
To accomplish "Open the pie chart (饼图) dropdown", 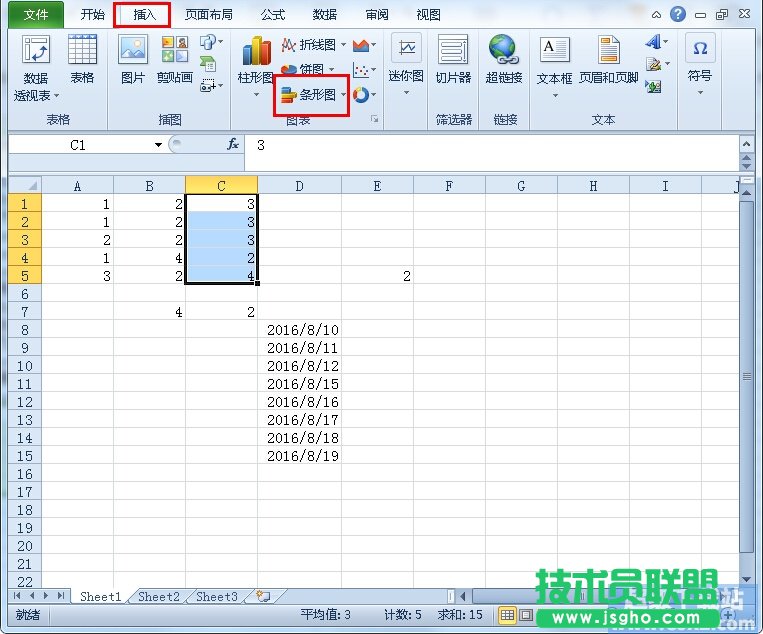I will 332,70.
